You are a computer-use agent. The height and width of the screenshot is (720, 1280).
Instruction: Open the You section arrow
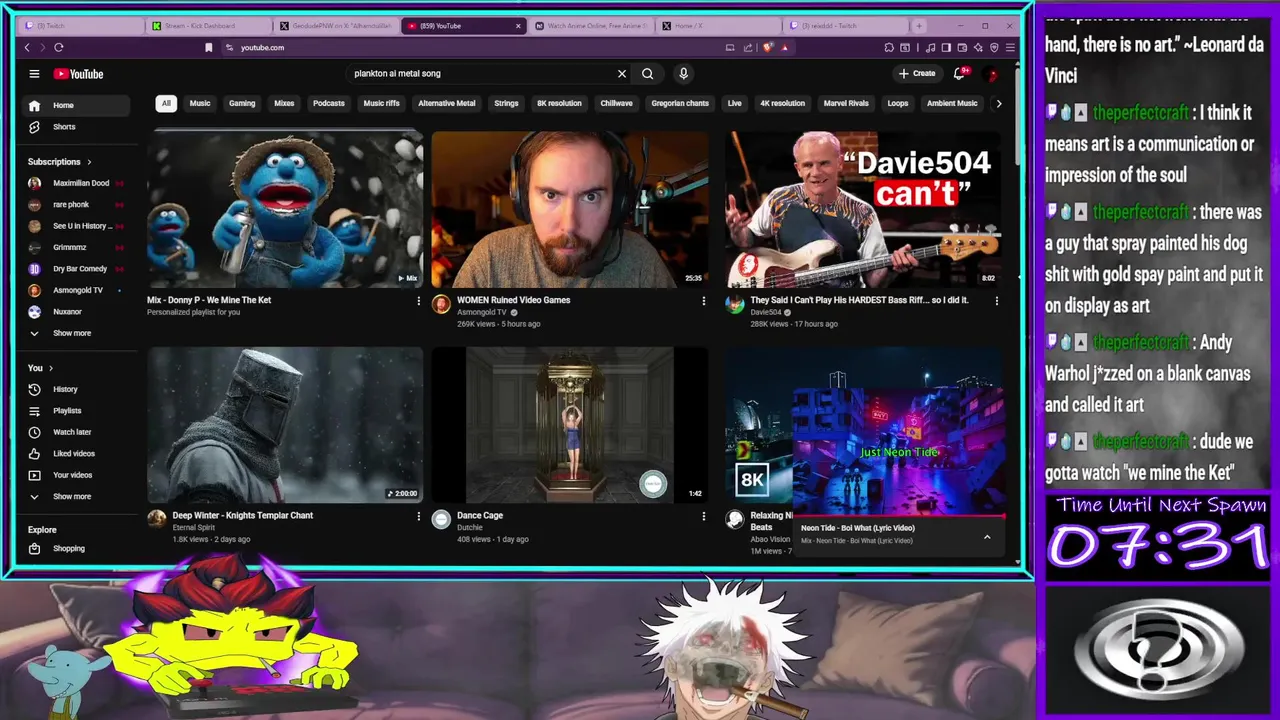click(x=51, y=368)
